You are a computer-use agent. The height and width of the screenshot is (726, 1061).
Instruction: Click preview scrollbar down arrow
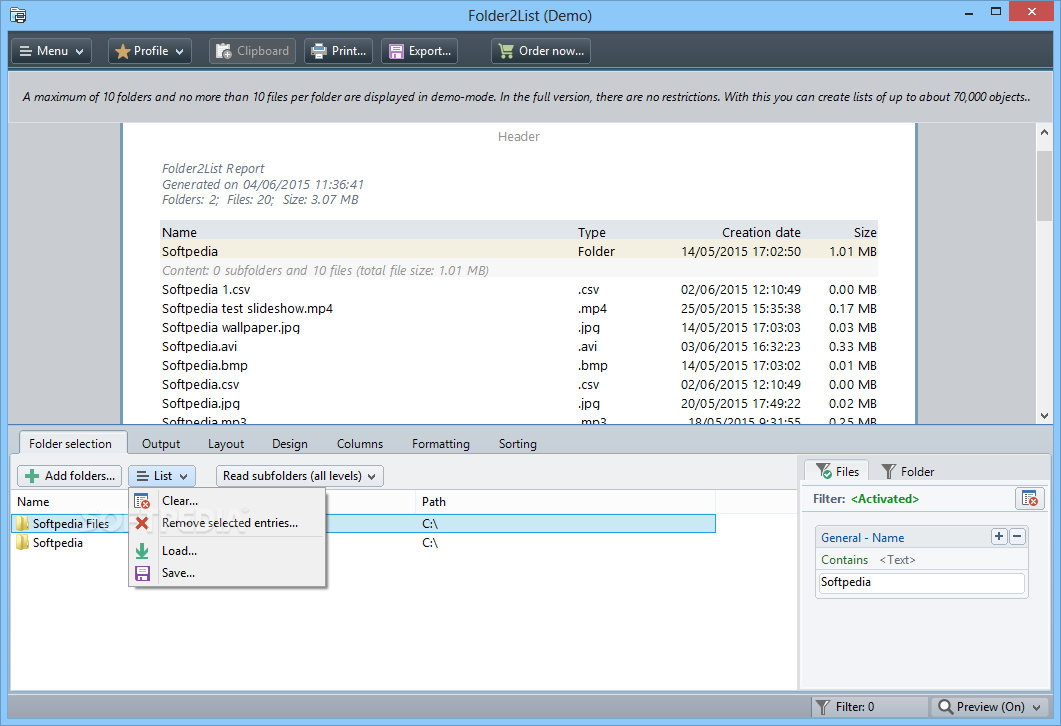[x=1044, y=415]
